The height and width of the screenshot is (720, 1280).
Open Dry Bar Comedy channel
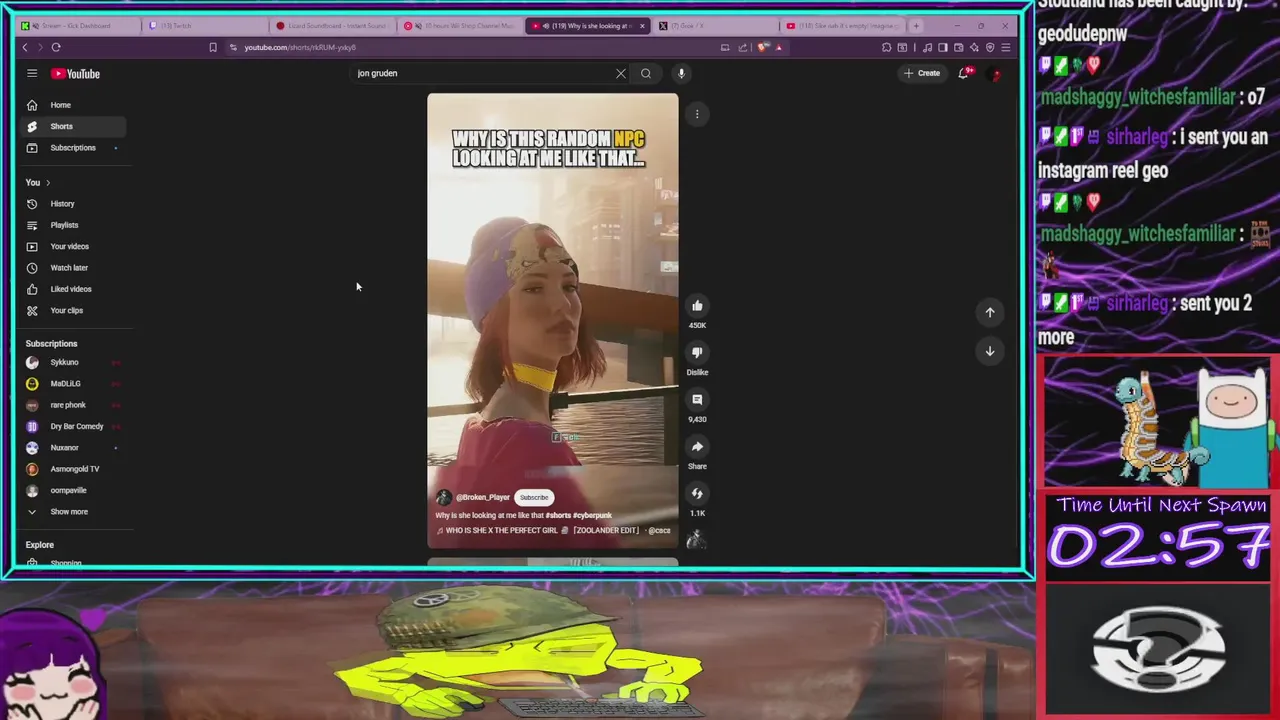[x=72, y=426]
